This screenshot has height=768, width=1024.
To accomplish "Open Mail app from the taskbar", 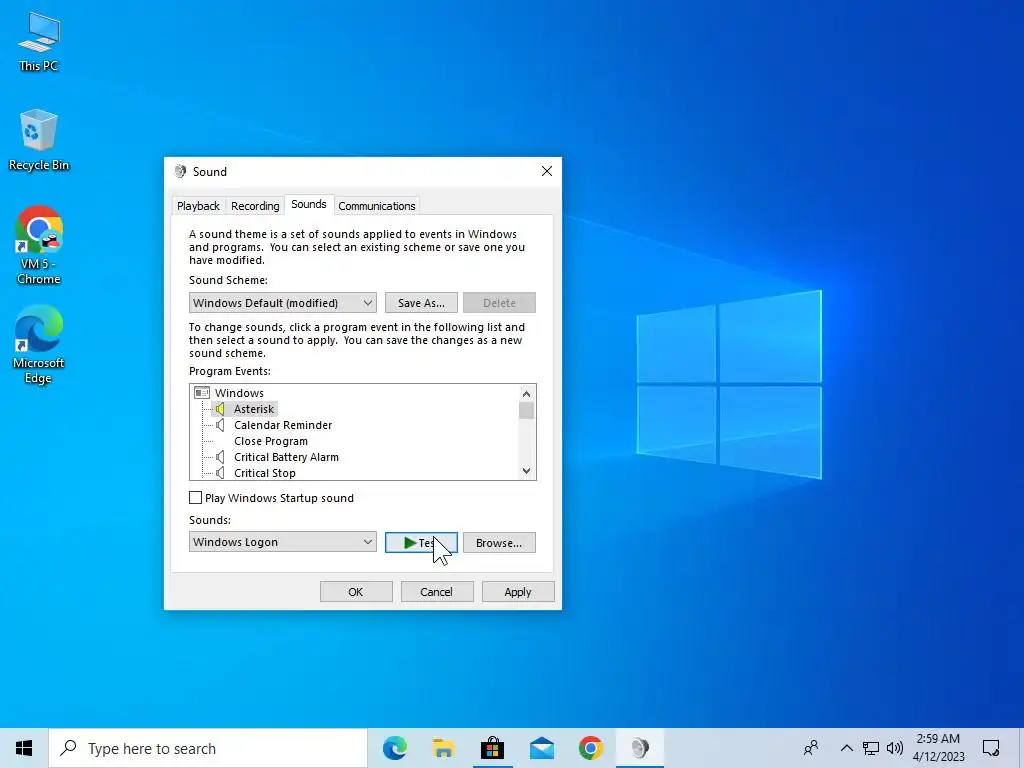I will tap(541, 748).
